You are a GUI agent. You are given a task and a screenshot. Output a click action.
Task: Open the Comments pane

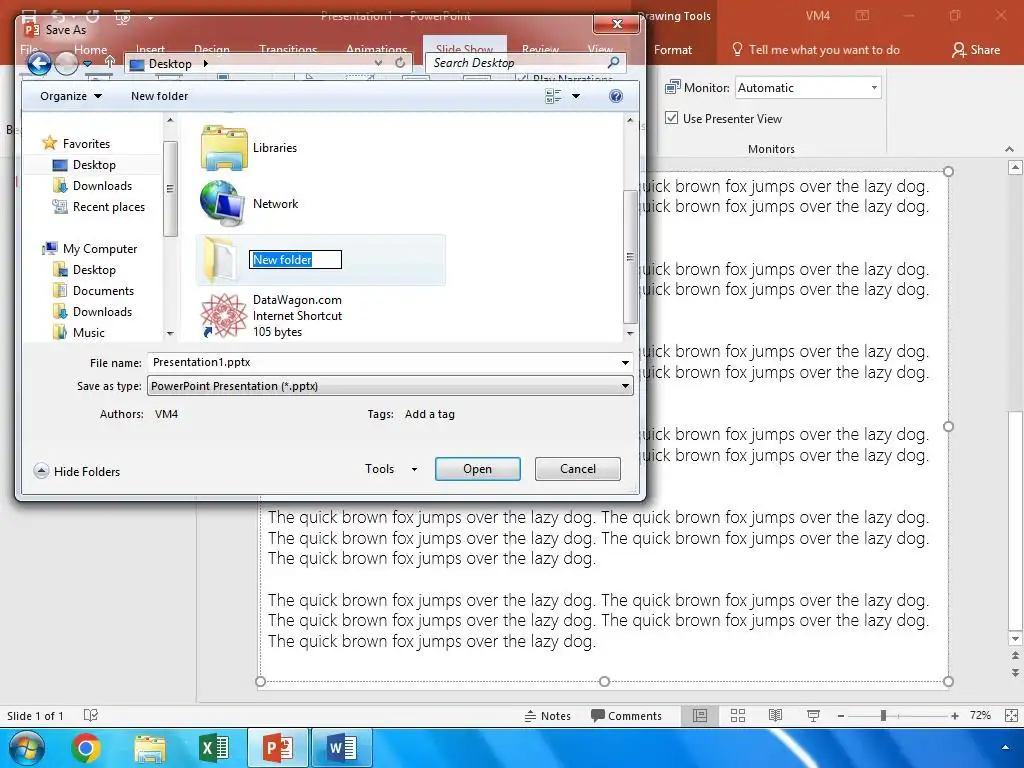point(626,716)
